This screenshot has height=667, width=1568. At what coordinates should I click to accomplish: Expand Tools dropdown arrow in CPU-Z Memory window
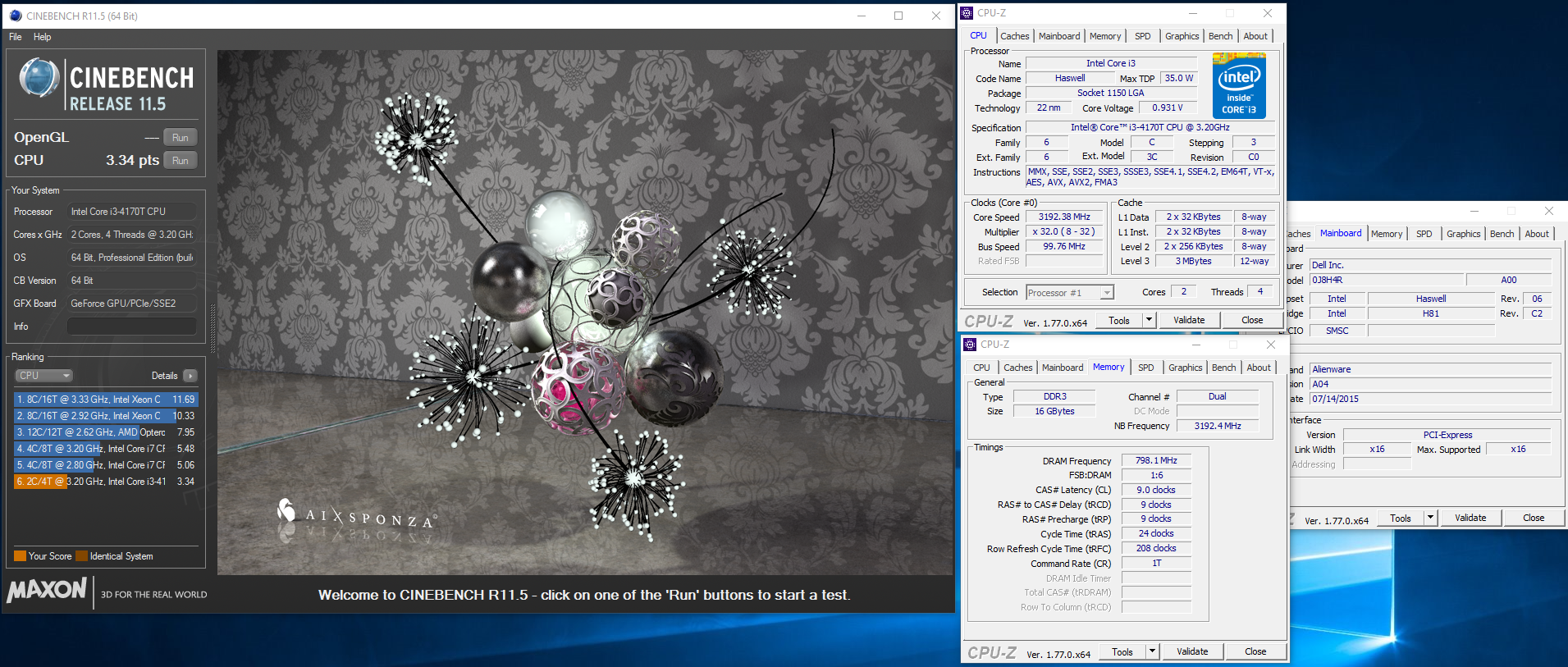click(1152, 652)
